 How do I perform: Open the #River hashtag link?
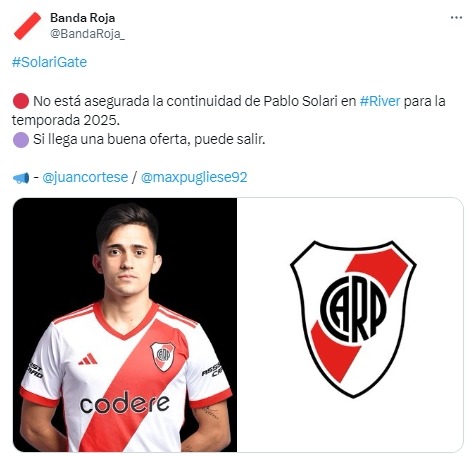[x=380, y=101]
